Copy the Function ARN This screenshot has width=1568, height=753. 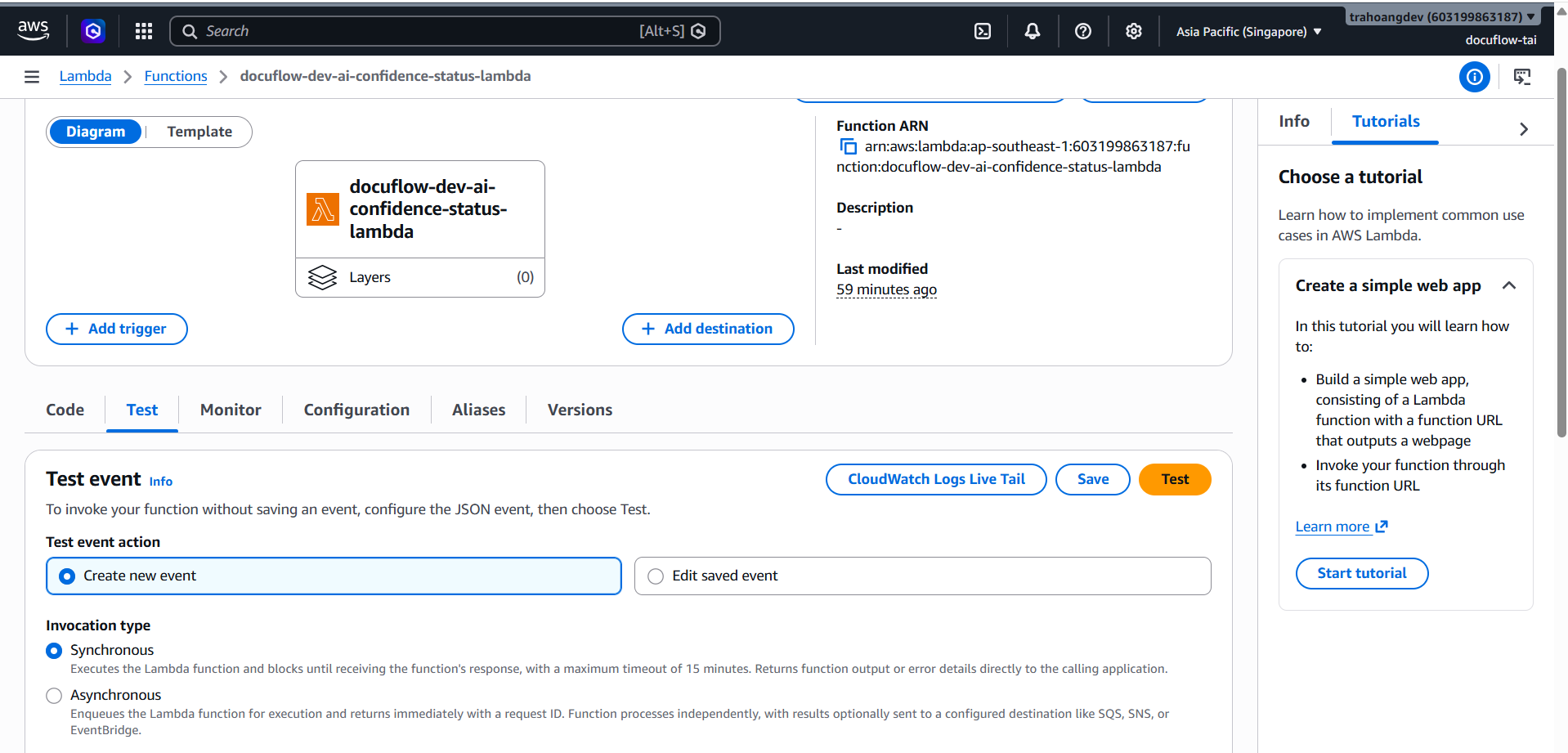click(849, 146)
